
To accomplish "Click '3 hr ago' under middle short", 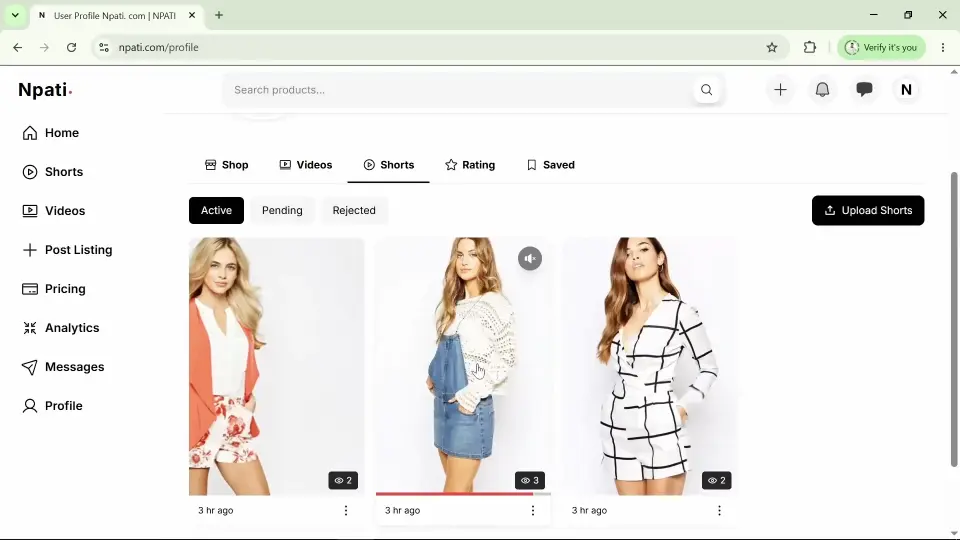I will 402,511.
